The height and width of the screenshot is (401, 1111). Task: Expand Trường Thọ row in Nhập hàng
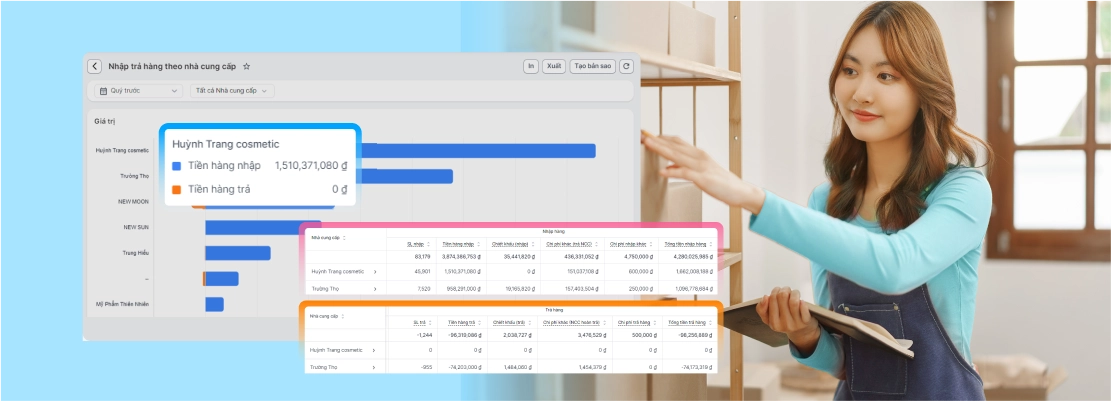(375, 288)
